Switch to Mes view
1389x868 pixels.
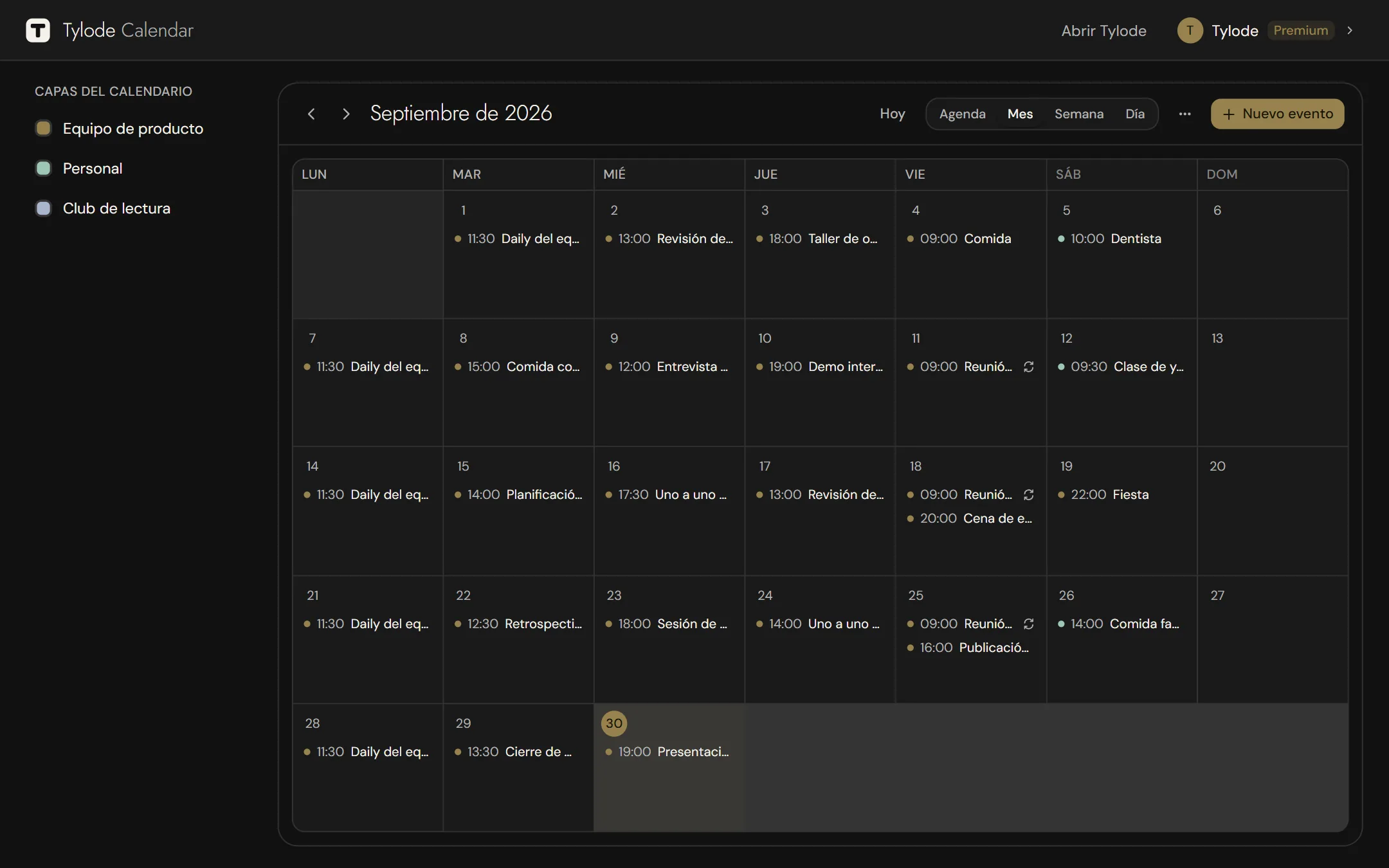tap(1020, 114)
